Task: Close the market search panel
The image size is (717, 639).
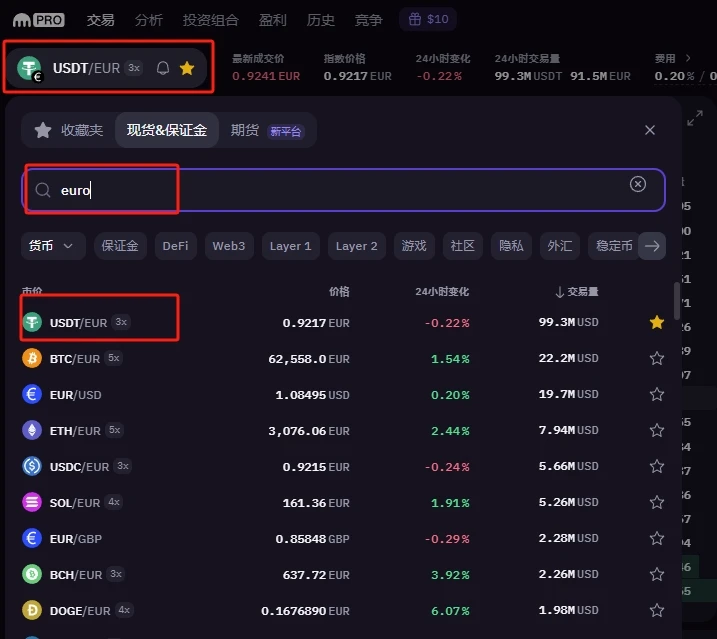Action: [650, 130]
